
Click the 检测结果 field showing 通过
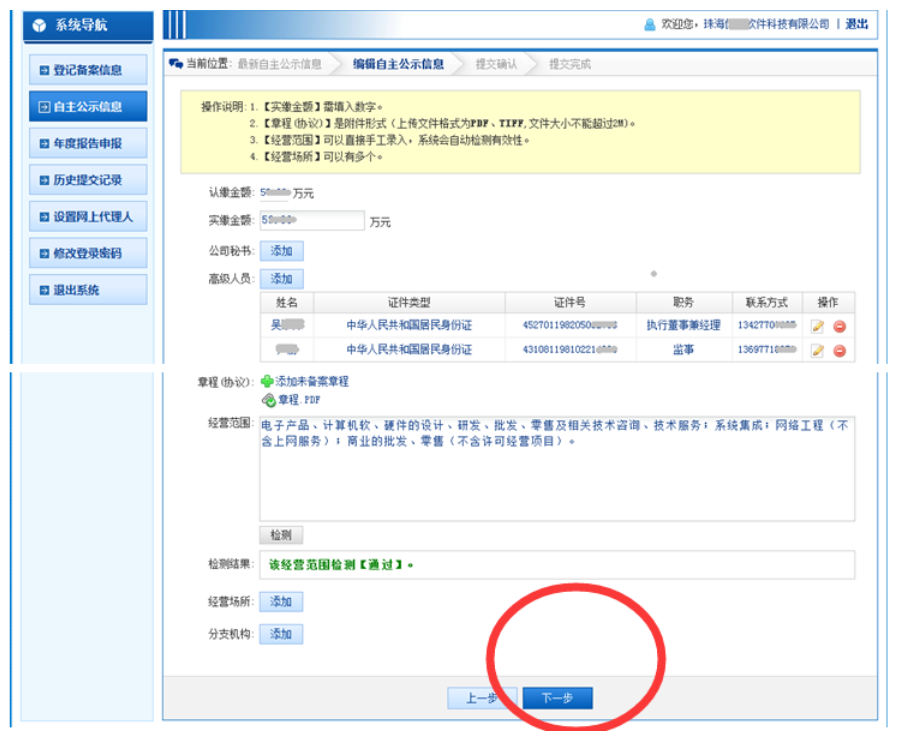pyautogui.click(x=557, y=565)
